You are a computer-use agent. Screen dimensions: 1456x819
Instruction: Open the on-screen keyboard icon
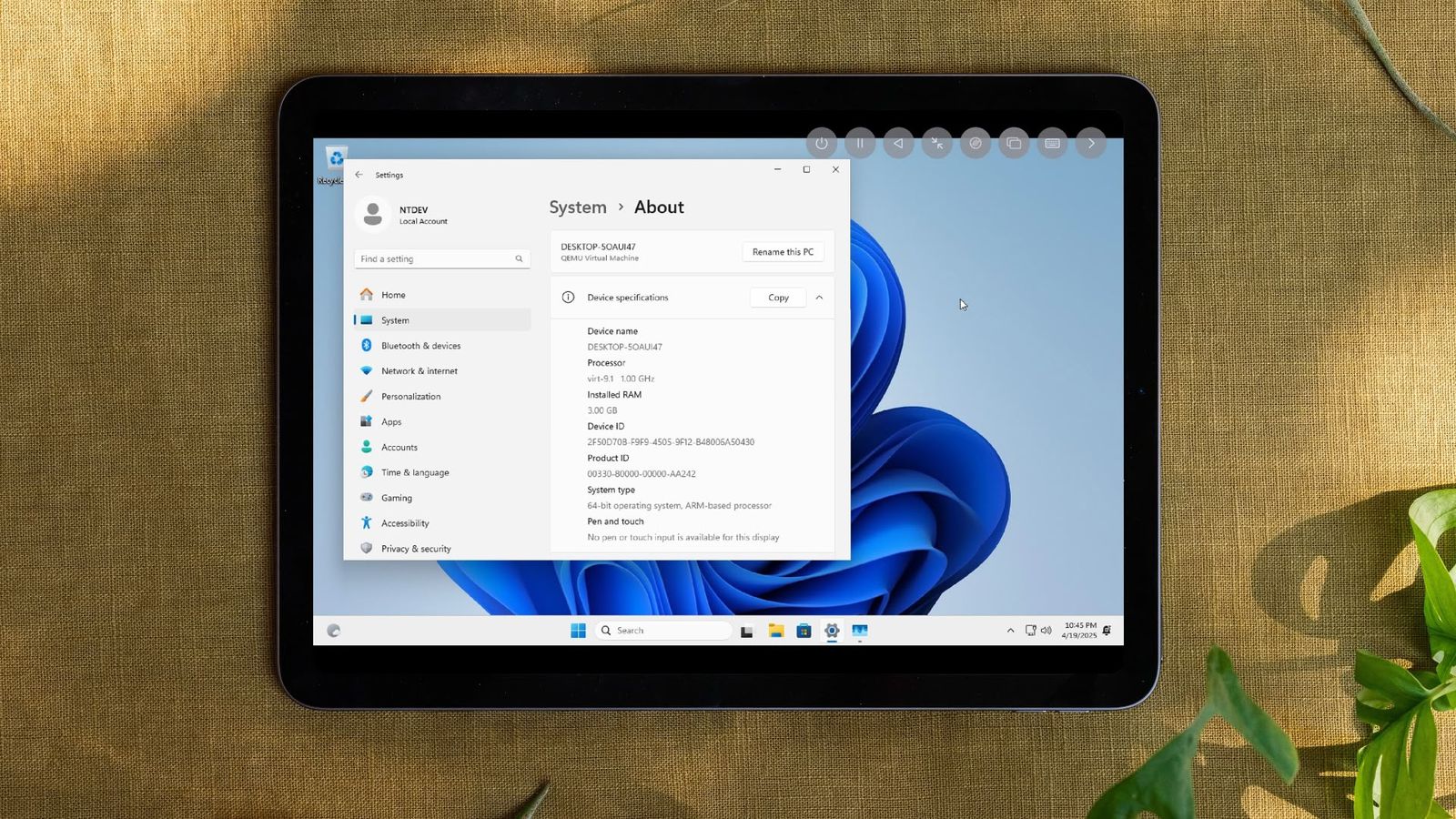tap(1052, 143)
